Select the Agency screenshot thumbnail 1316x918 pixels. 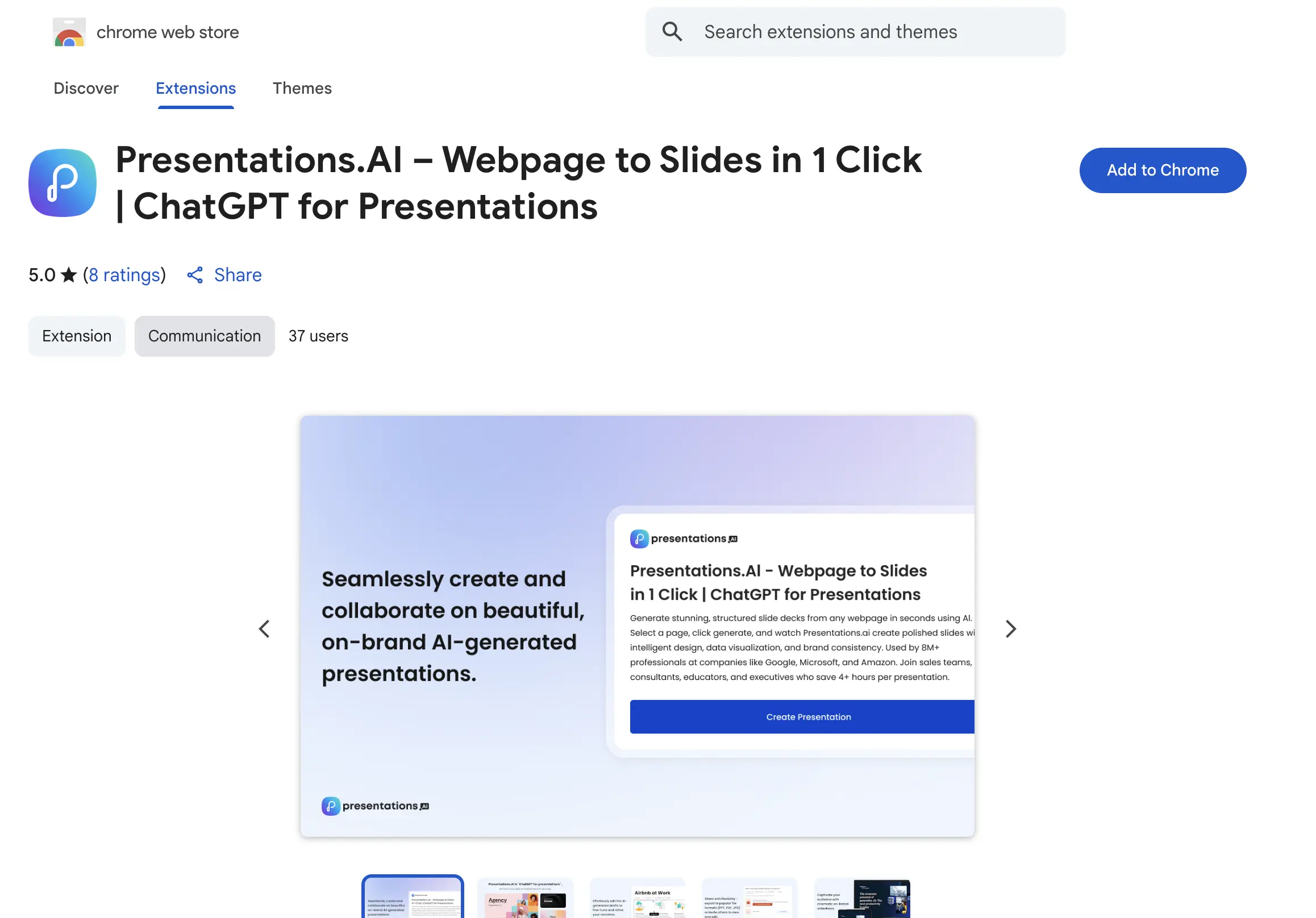click(525, 898)
